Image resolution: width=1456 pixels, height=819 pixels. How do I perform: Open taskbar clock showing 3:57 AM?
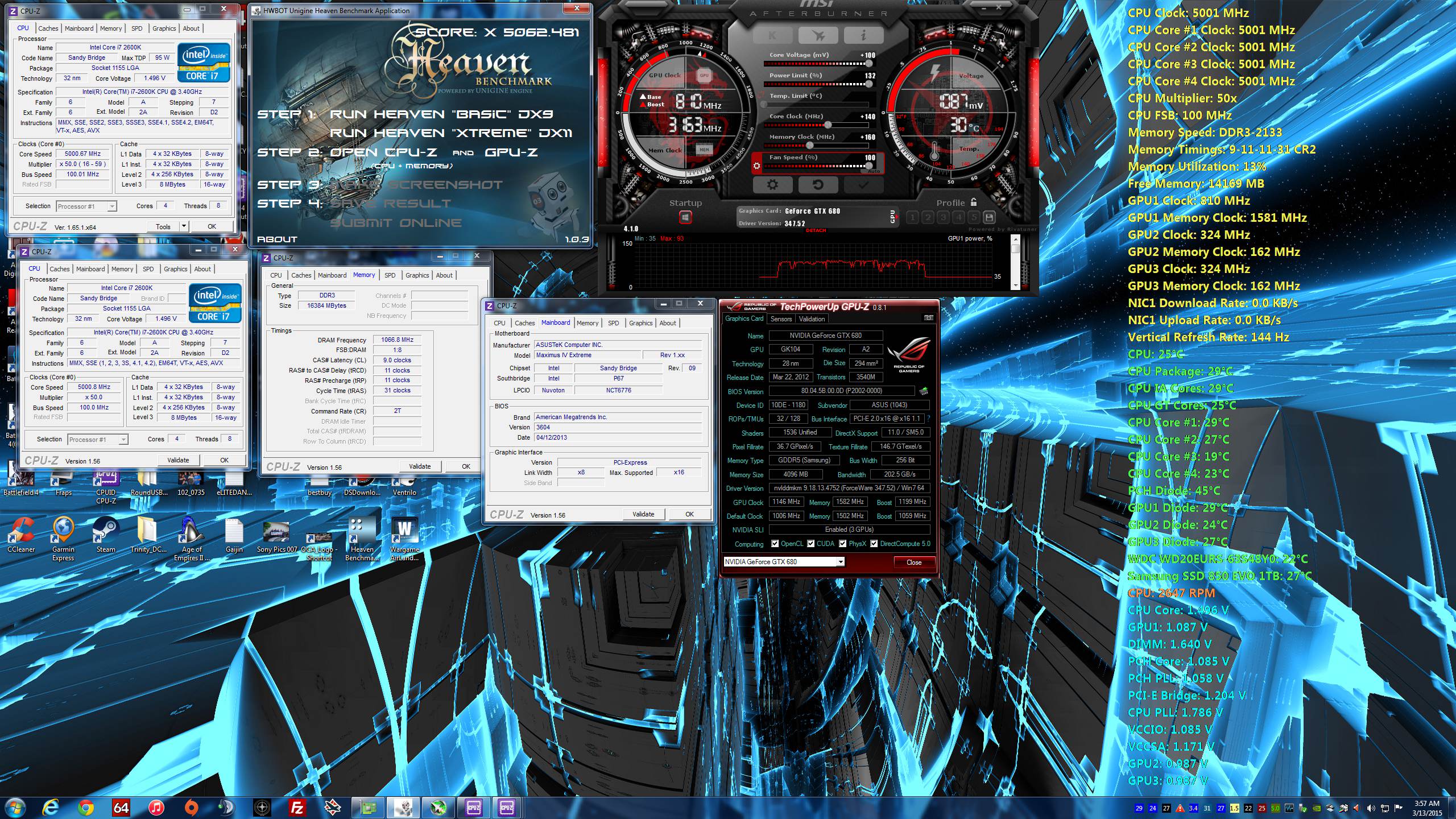[1427, 808]
